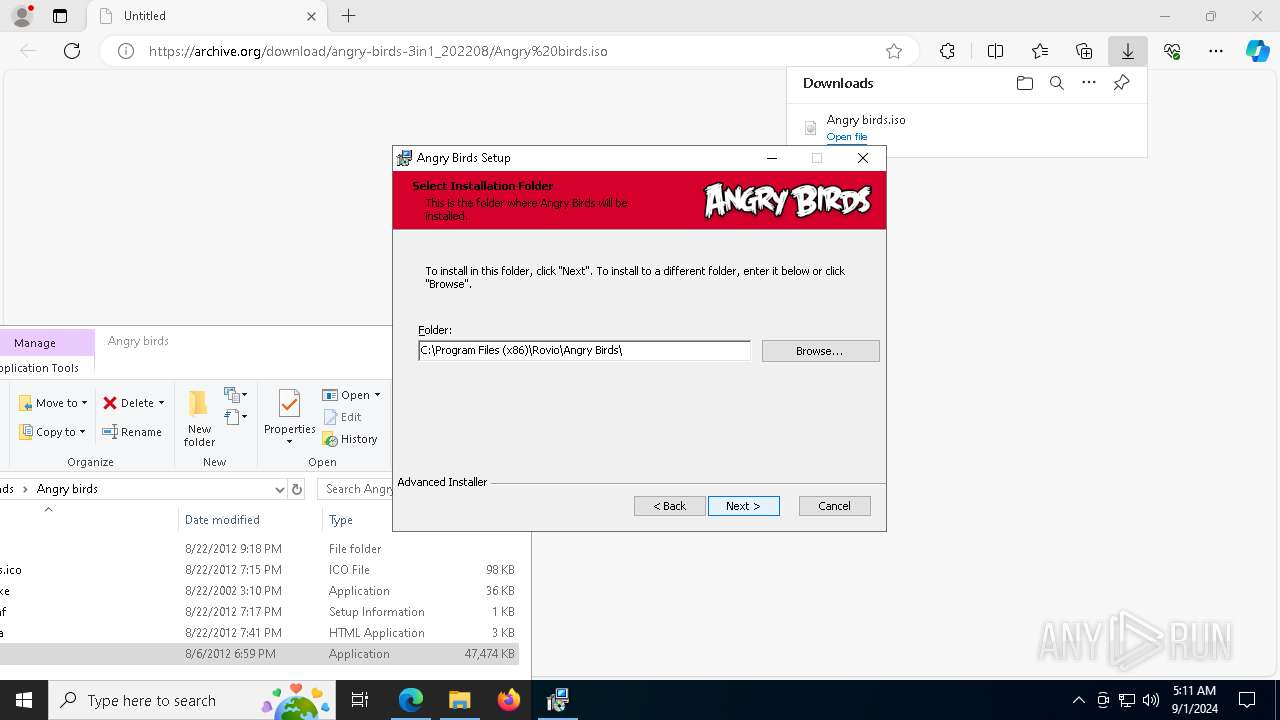Open a new Edge tab
The width and height of the screenshot is (1280, 720).
click(x=348, y=16)
